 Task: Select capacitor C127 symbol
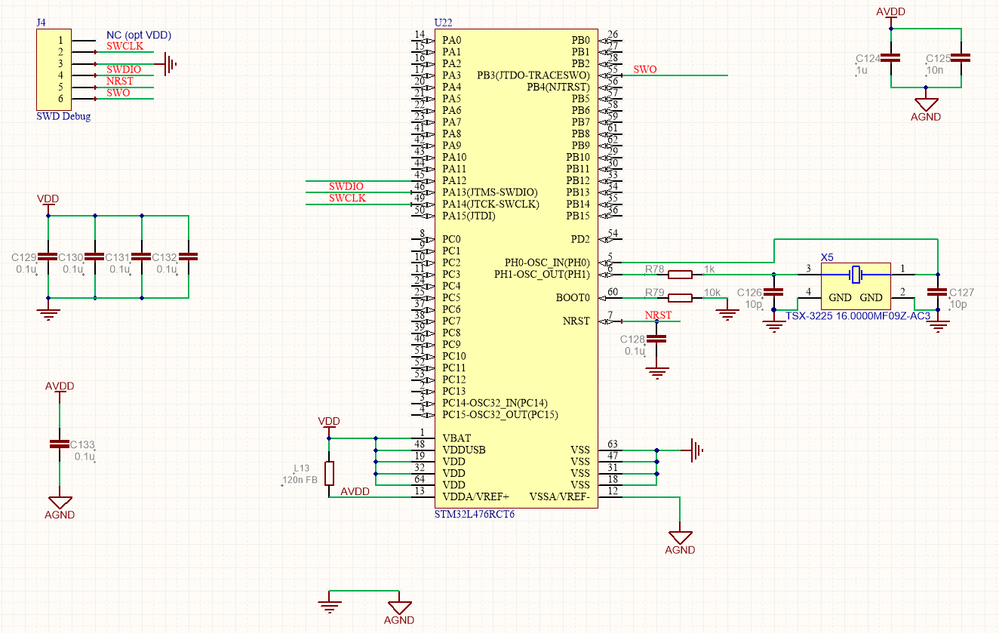click(x=937, y=292)
